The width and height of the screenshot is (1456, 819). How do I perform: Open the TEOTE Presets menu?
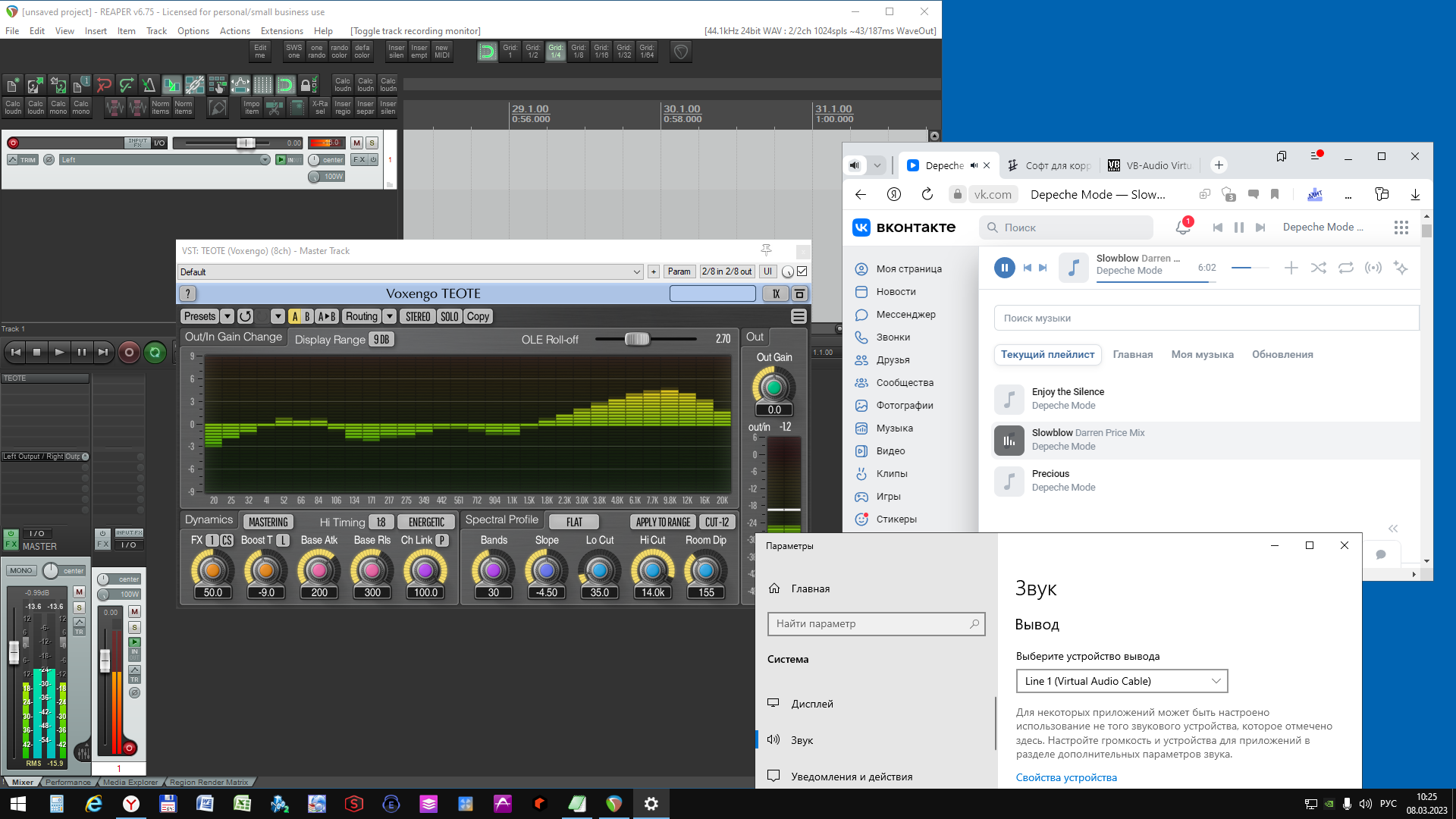pyautogui.click(x=199, y=316)
